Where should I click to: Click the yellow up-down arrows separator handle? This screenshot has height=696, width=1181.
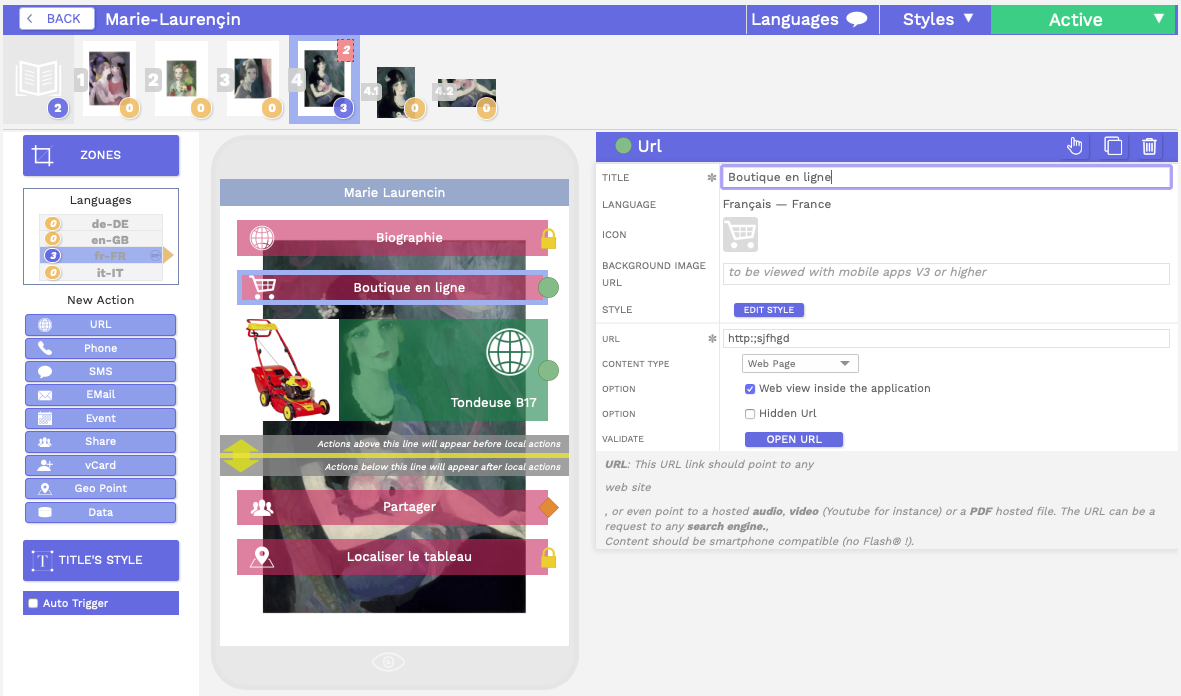pos(241,456)
